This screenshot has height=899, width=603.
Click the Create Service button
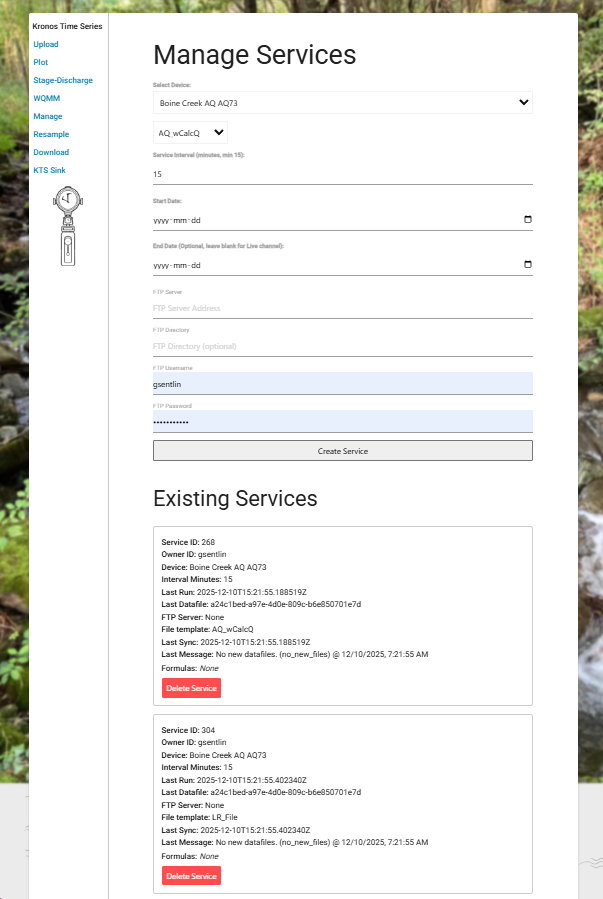[342, 451]
